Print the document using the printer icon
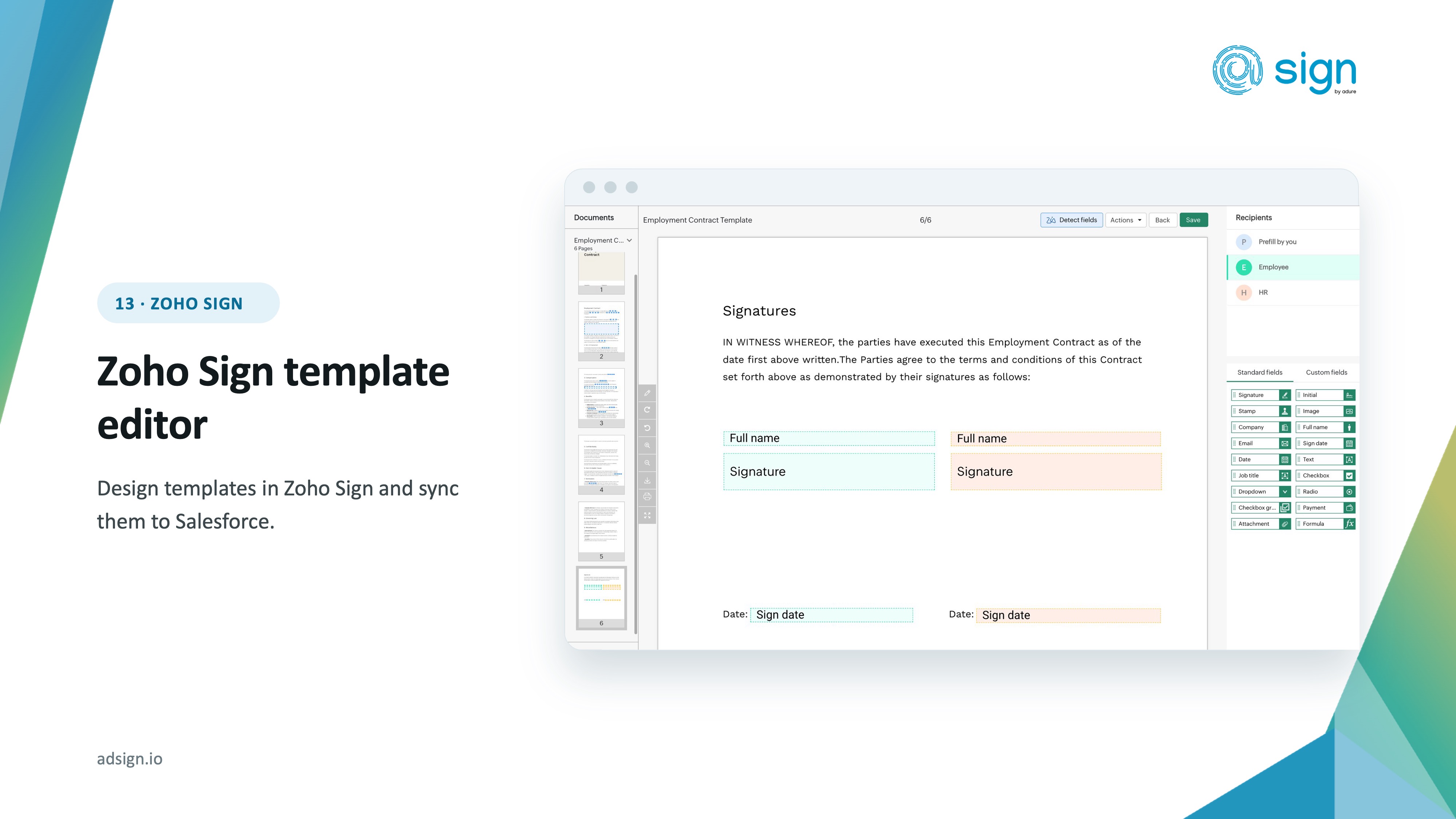1456x819 pixels. click(647, 497)
